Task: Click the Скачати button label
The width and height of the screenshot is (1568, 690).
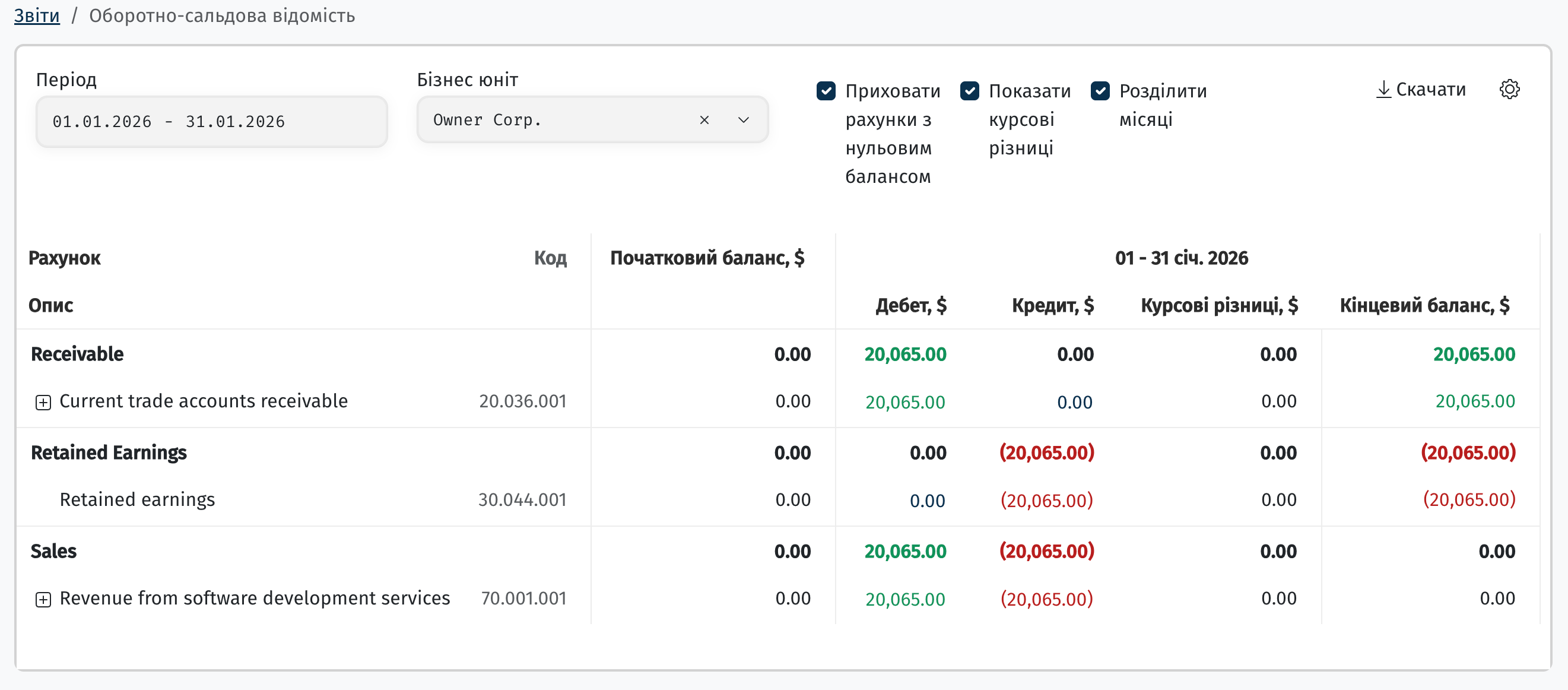Action: (1430, 90)
